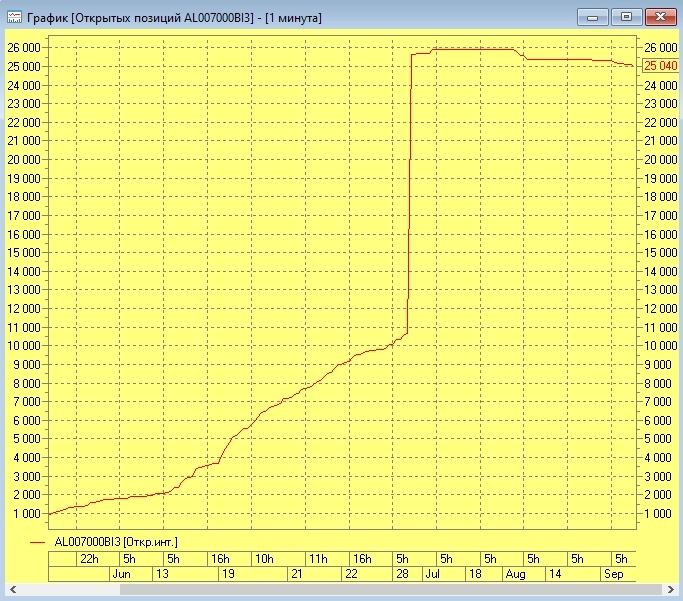Click the right arrow of horizontal scrollbar
The image size is (683, 601).
tap(670, 590)
